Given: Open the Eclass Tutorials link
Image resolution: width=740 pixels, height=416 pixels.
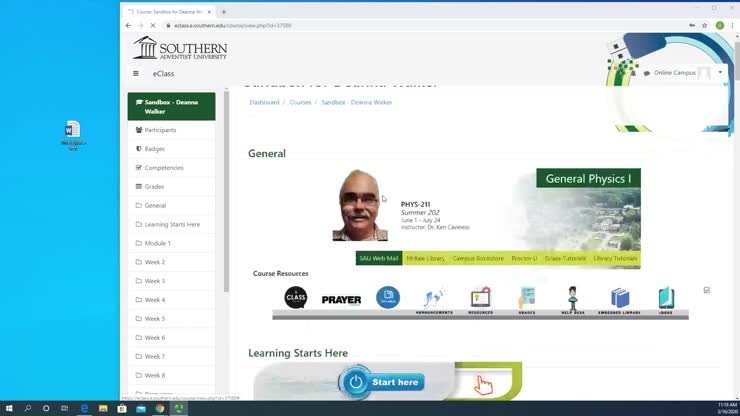Looking at the screenshot, I should click(565, 258).
